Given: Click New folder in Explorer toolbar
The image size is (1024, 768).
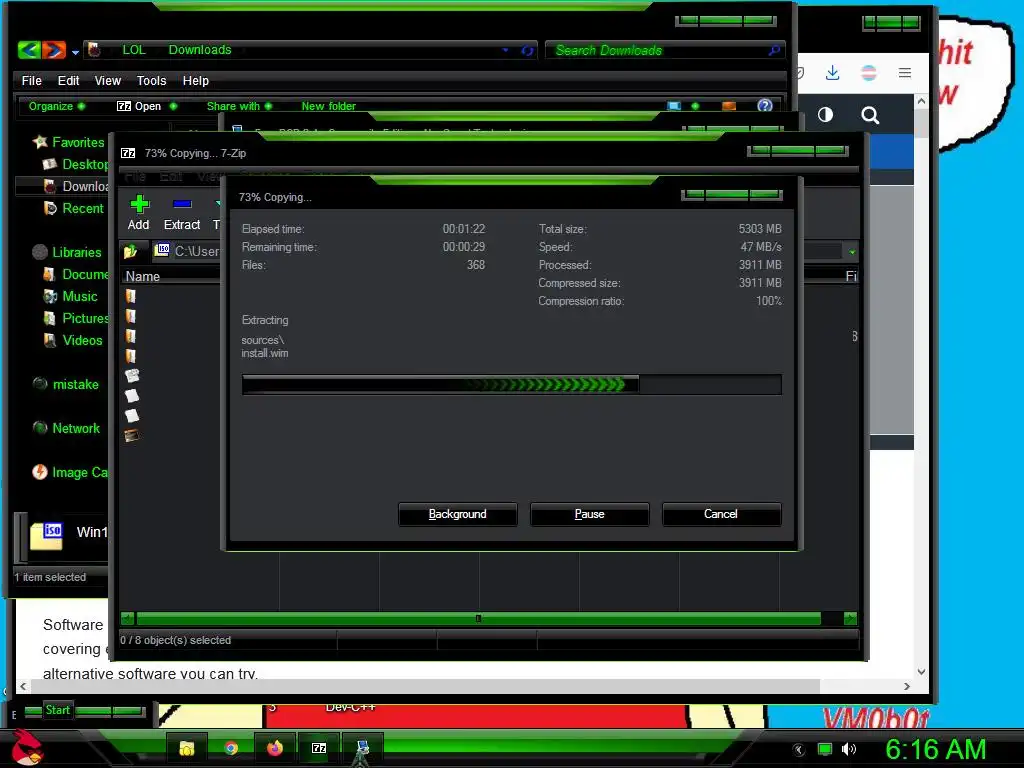Looking at the screenshot, I should pyautogui.click(x=328, y=106).
